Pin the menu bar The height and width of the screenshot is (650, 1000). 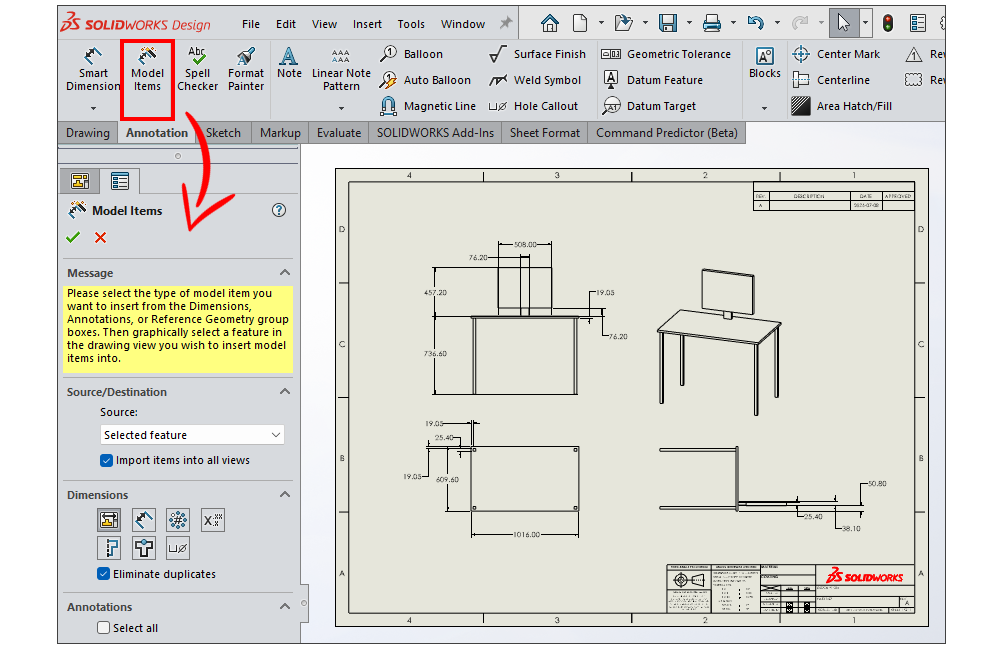(506, 24)
